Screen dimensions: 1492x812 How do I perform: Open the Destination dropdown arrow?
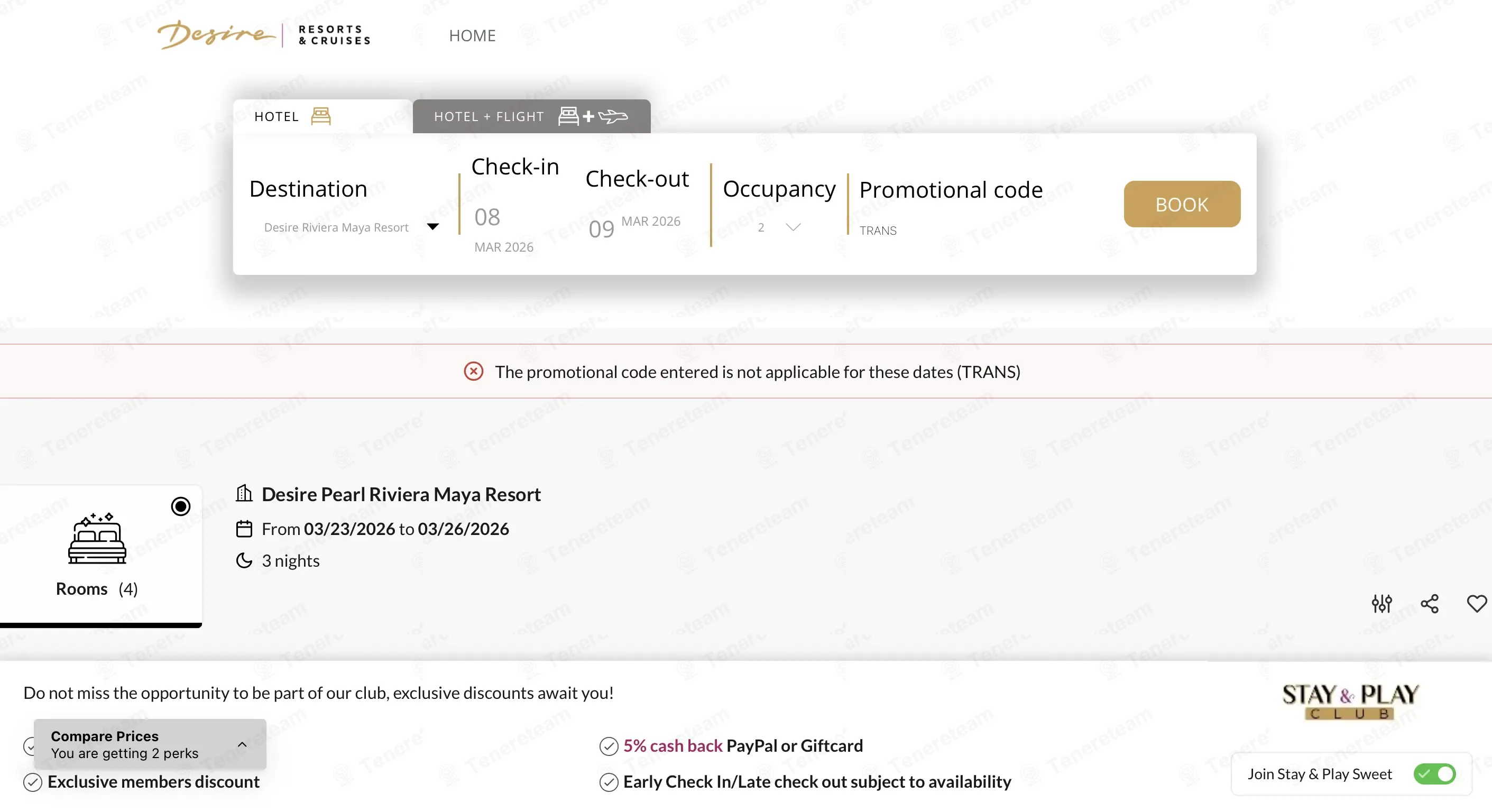(432, 226)
